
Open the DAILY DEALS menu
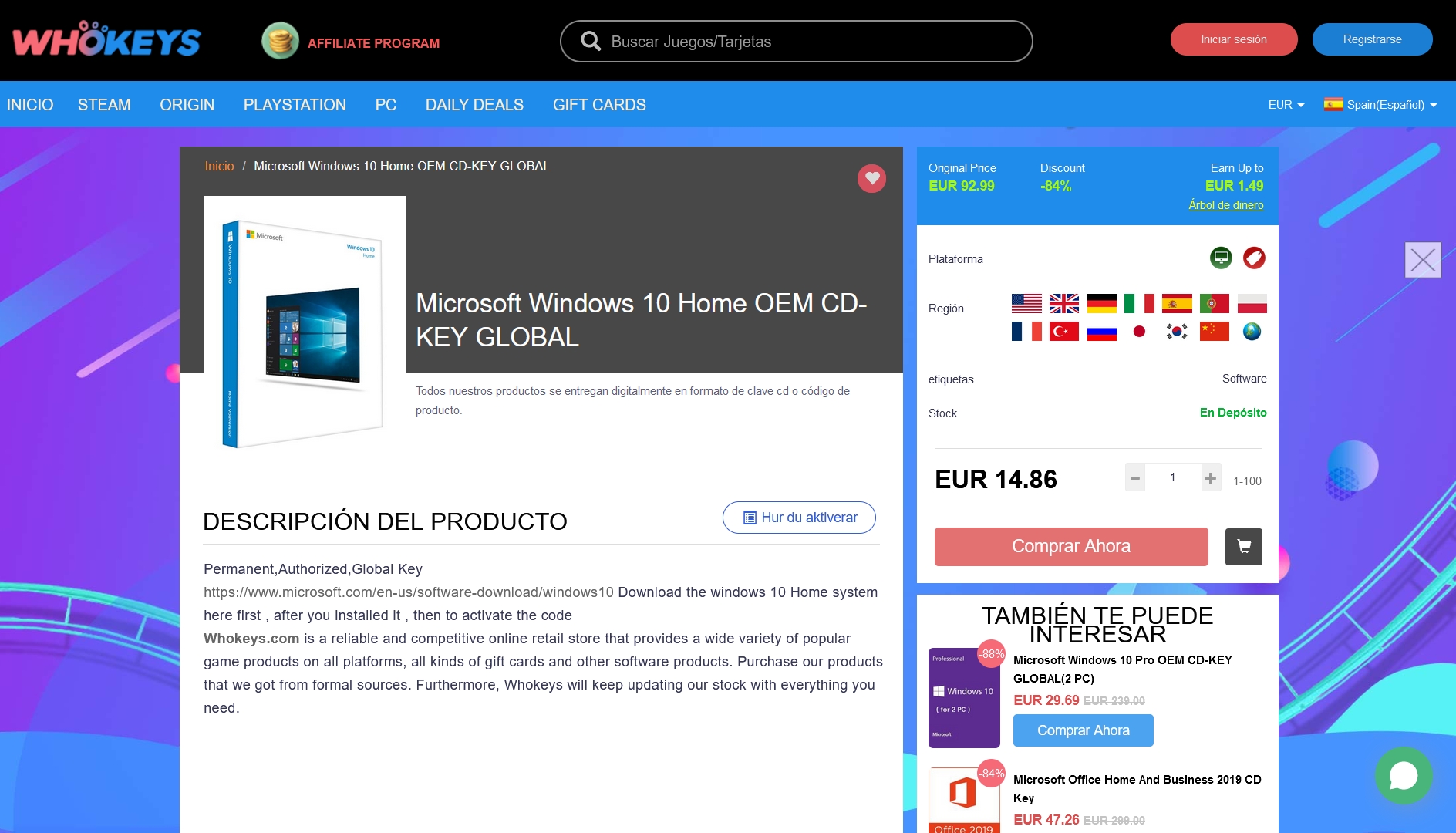pos(474,105)
